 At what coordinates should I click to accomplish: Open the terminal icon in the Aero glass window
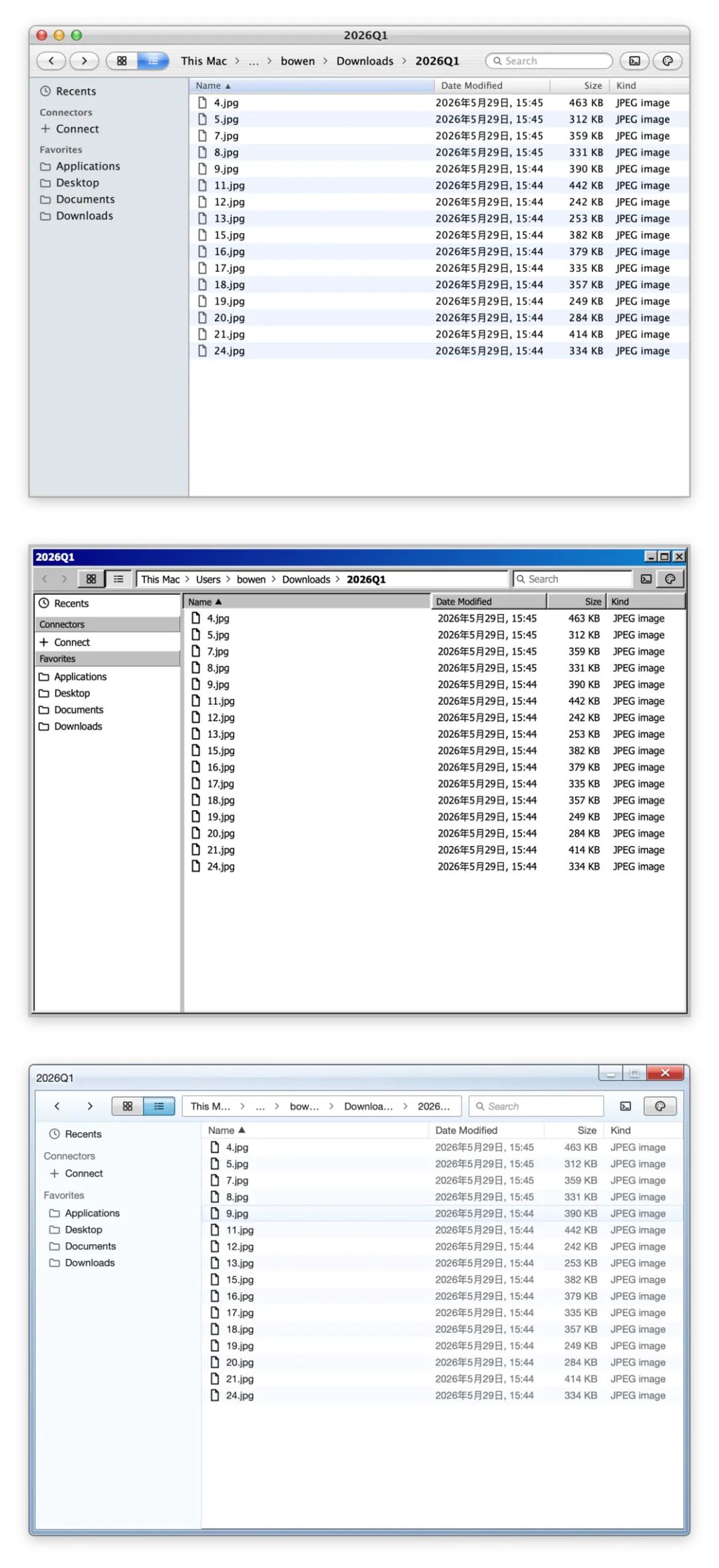coord(626,1106)
